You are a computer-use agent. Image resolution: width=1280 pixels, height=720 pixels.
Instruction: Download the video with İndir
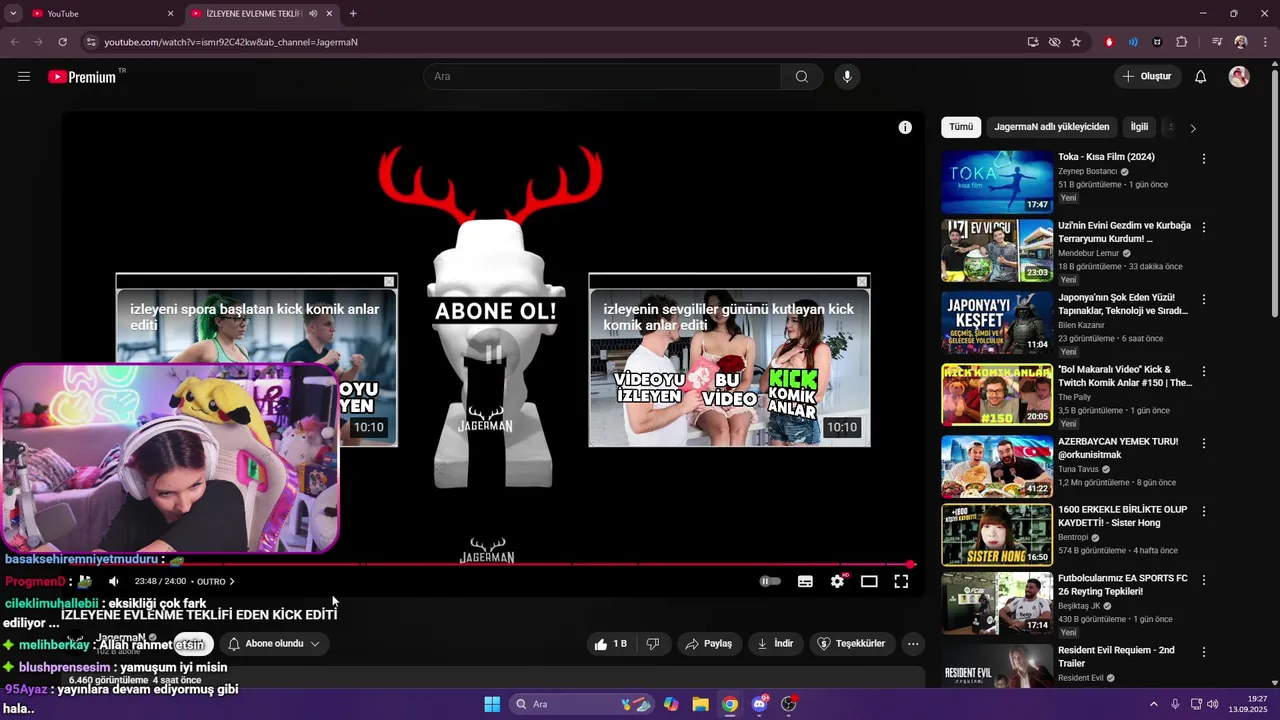pyautogui.click(x=774, y=644)
